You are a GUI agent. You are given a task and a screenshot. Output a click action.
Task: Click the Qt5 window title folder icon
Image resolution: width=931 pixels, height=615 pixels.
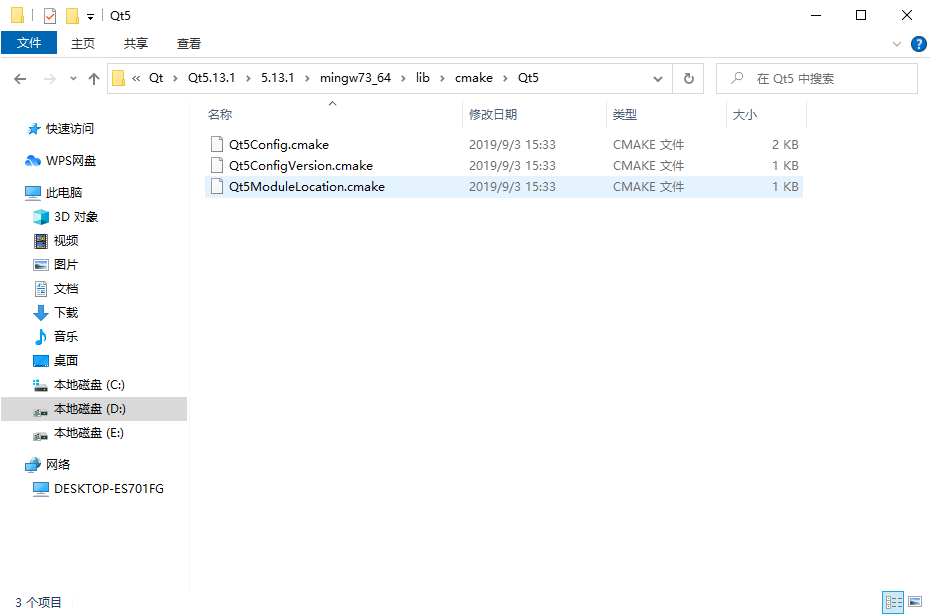coord(18,15)
